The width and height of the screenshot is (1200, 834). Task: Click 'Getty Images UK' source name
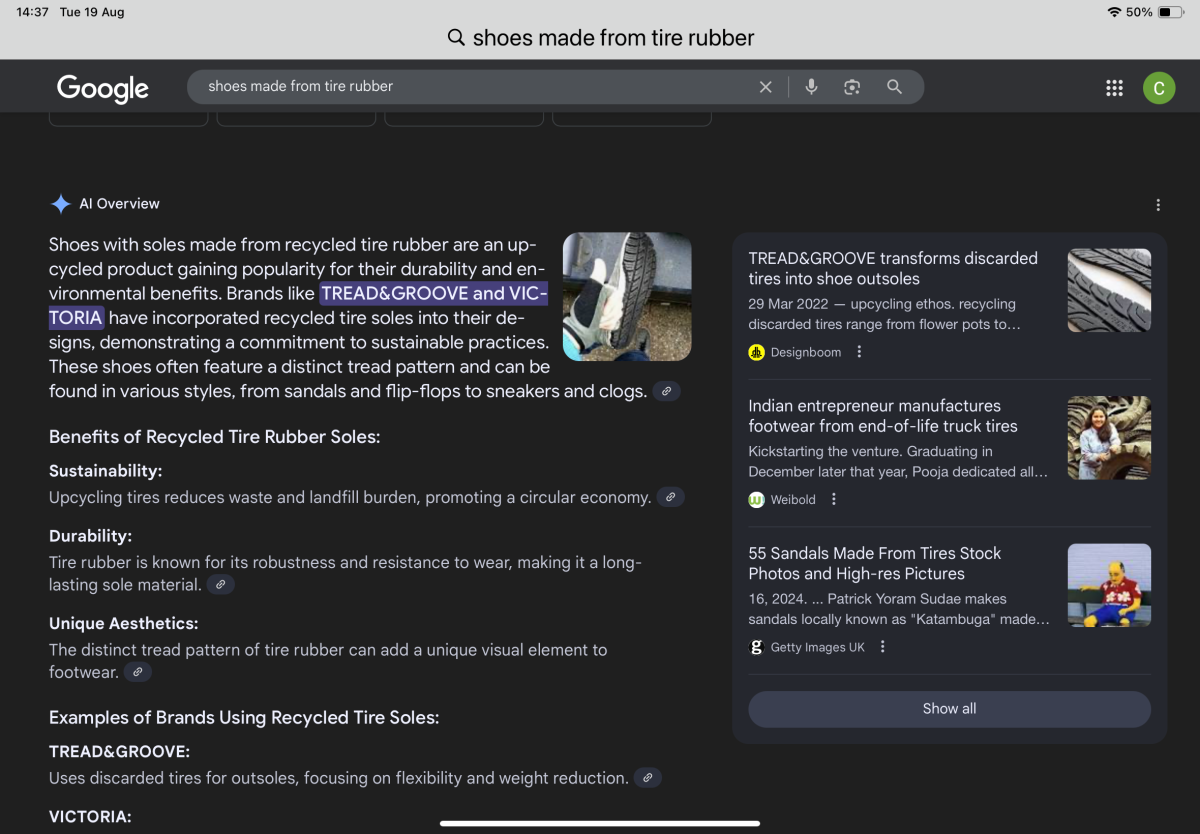pyautogui.click(x=818, y=647)
